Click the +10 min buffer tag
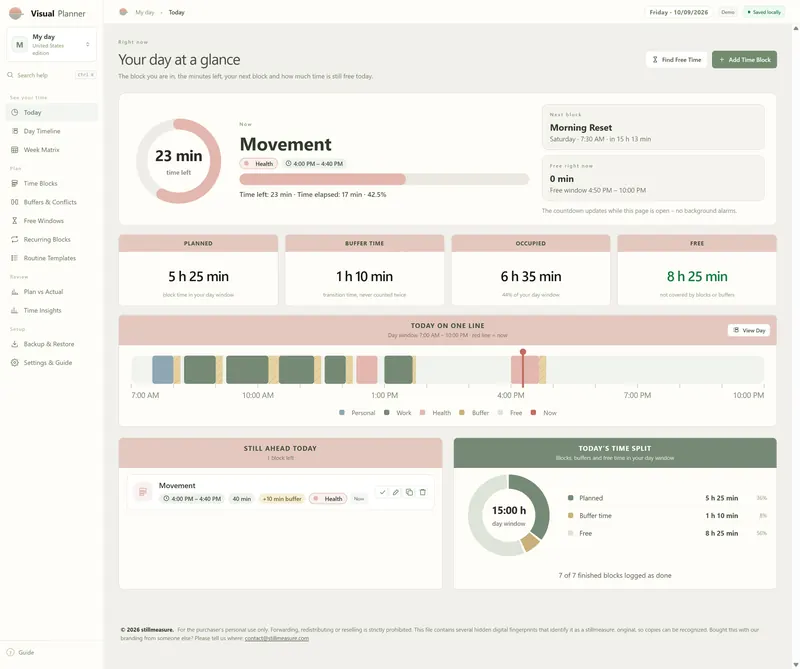This screenshot has height=669, width=800. [282, 499]
